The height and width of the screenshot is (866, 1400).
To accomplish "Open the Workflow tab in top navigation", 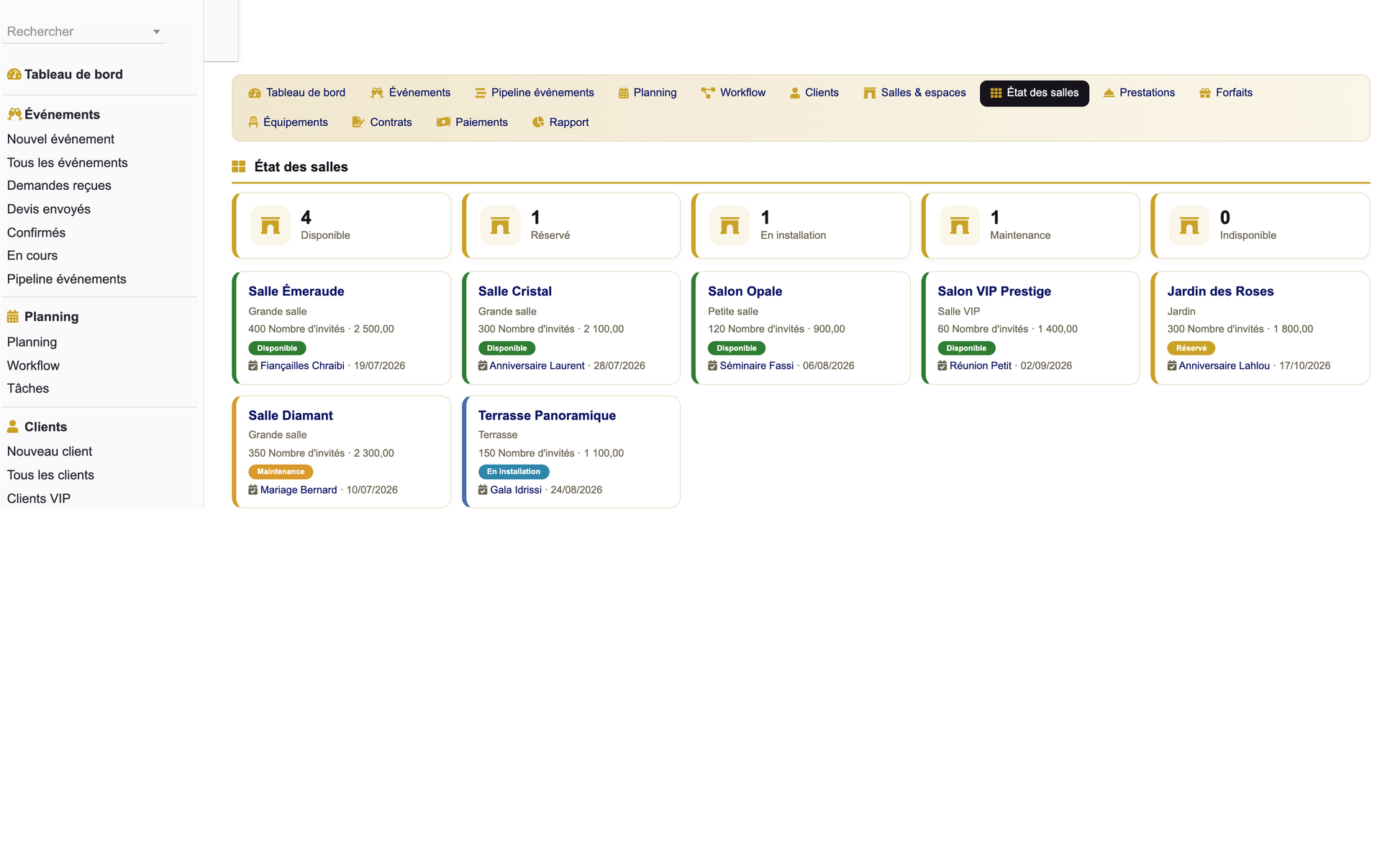I will pos(733,93).
